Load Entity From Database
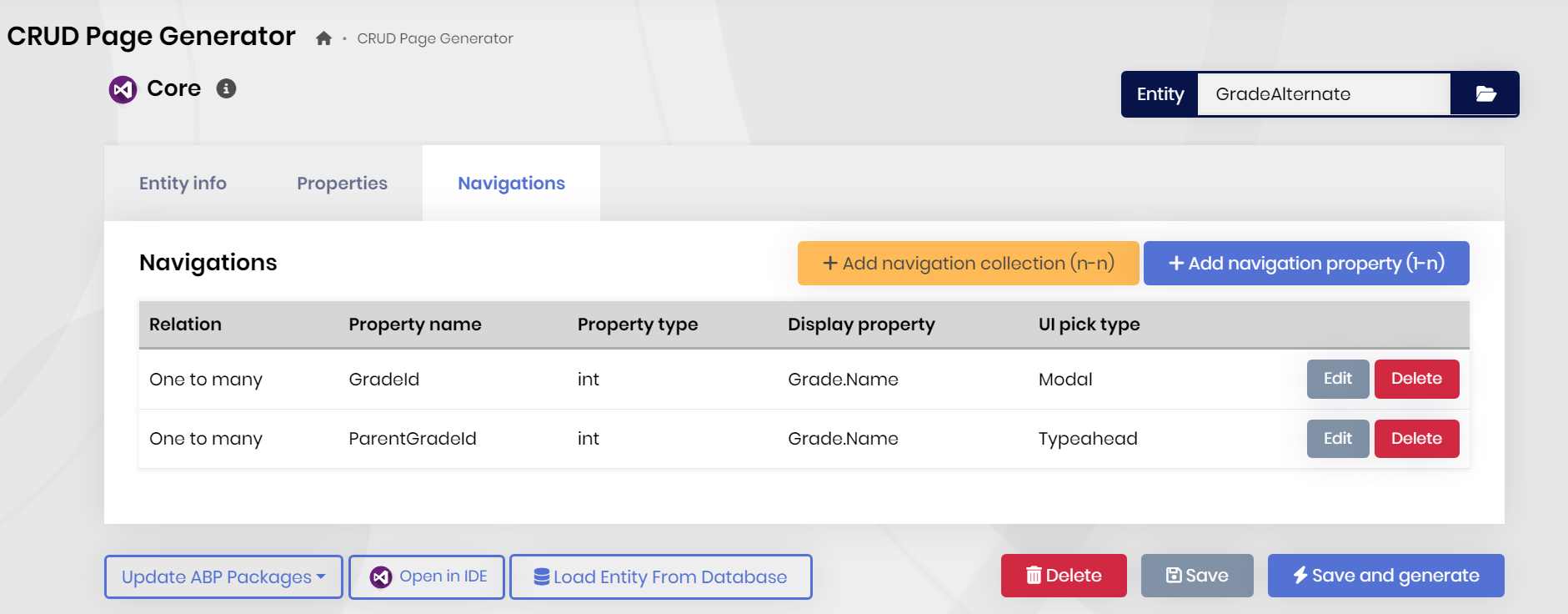The image size is (1568, 614). point(660,577)
